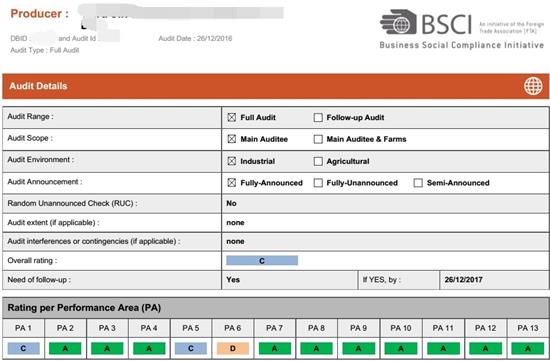Screen dimensions: 550x361
Task: Enable the Fully-Unannounced checkbox
Action: (x=318, y=183)
